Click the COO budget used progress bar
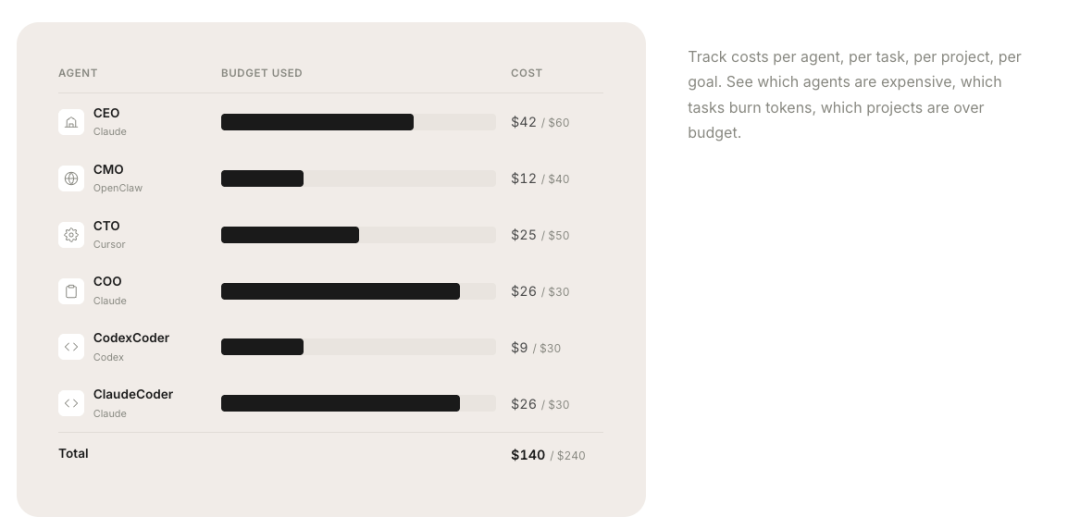The image size is (1080, 529). [357, 291]
